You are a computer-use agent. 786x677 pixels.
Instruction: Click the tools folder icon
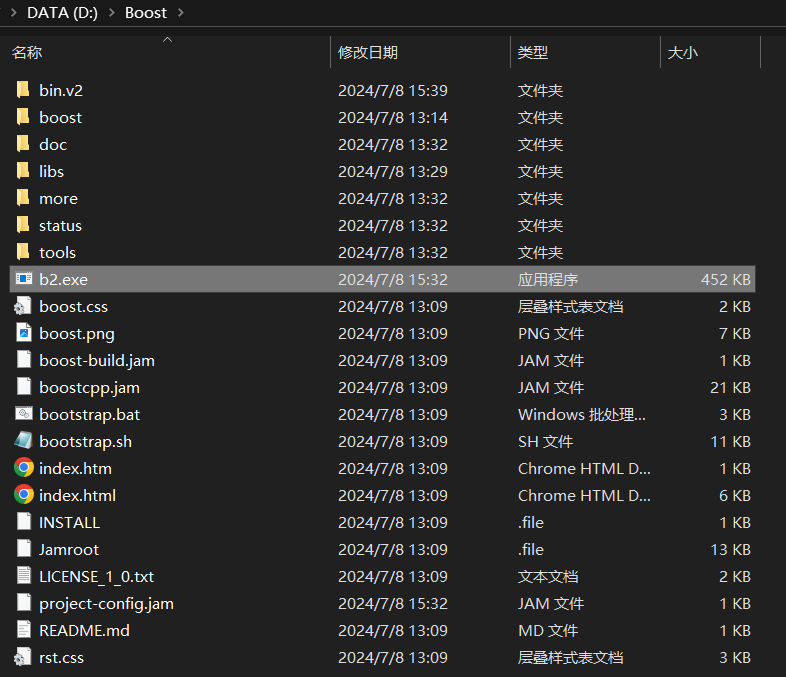tap(23, 253)
